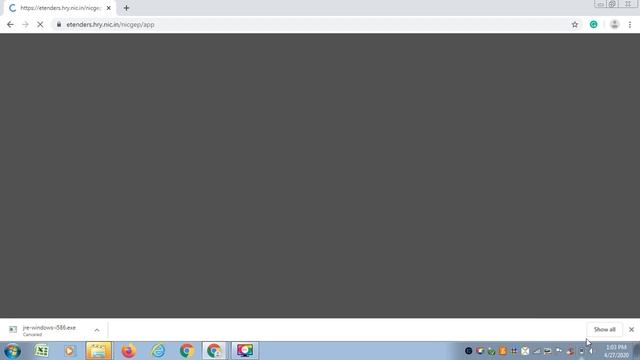Open Chrome's three-dot menu
Image resolution: width=640 pixels, height=360 pixels.
point(630,24)
